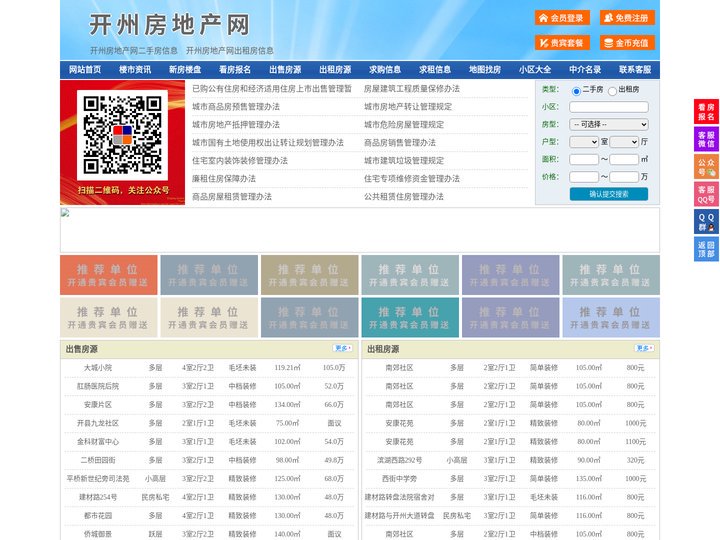Image resolution: width=720 pixels, height=540 pixels.
Task: Open the 建材路254号 sale listing
Action: pos(98,497)
